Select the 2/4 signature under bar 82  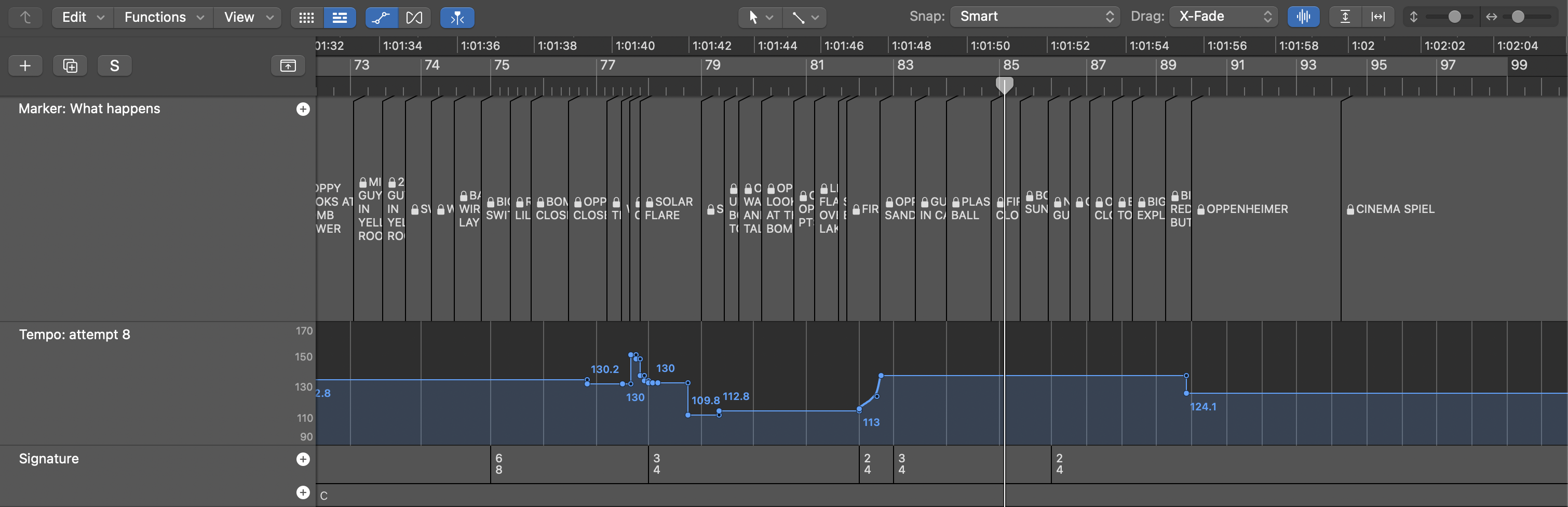[x=867, y=464]
